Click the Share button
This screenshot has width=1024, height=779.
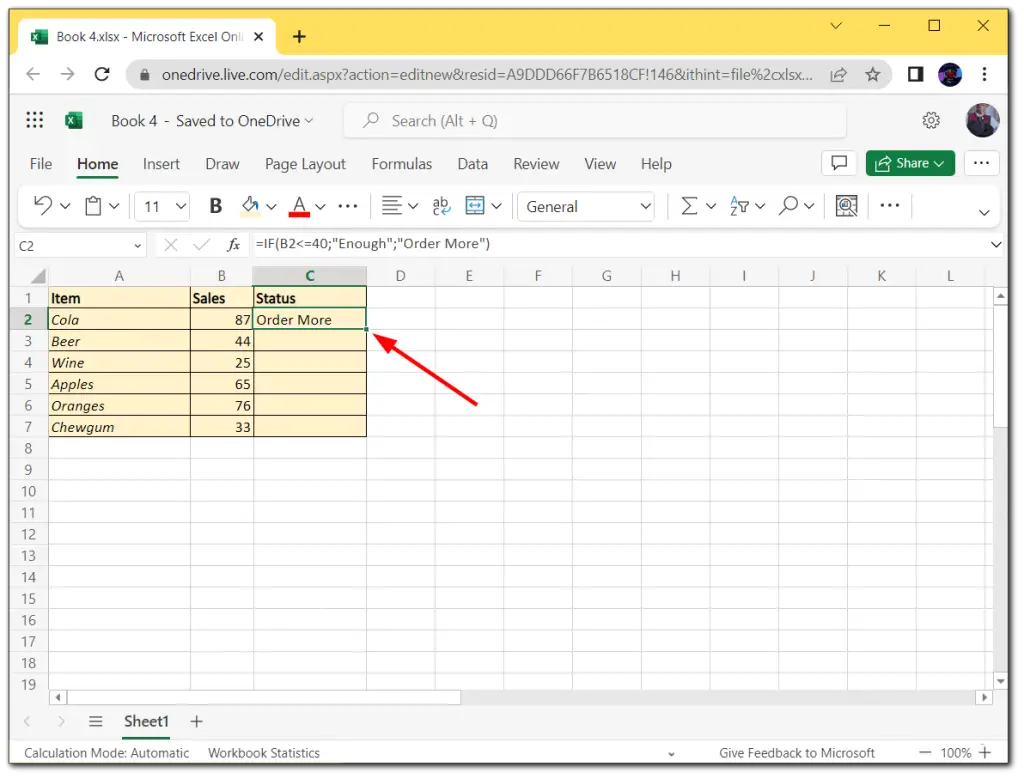[x=909, y=162]
